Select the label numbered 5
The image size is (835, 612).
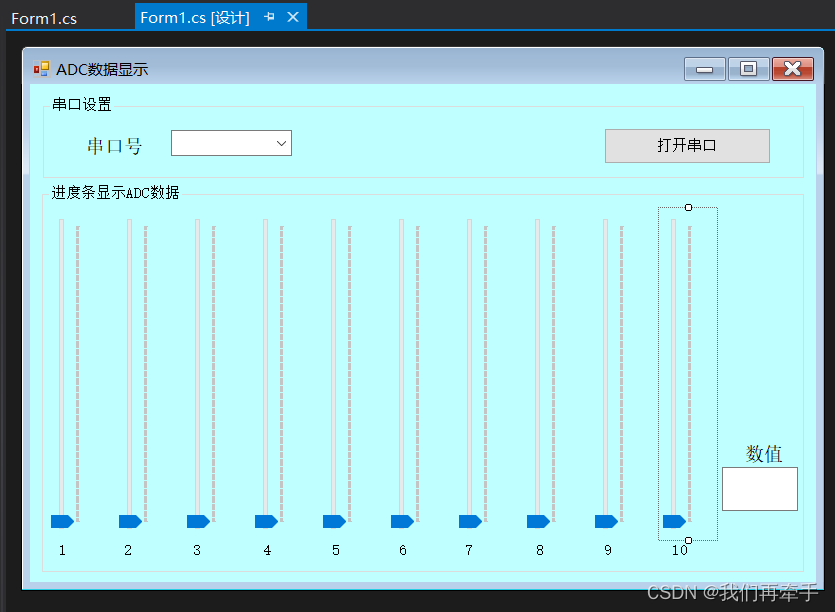(335, 550)
